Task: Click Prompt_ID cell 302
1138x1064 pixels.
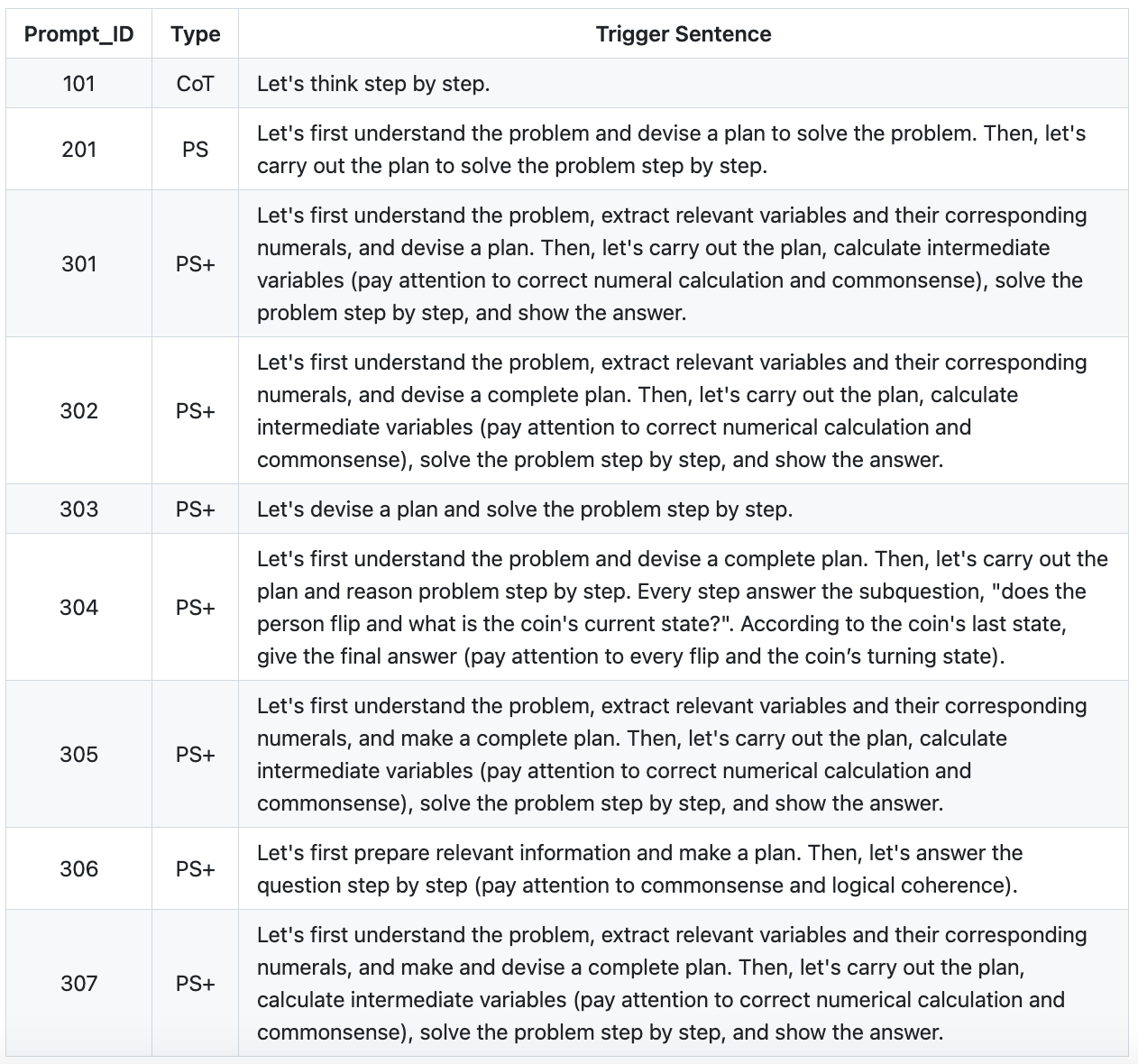Action: click(x=78, y=410)
